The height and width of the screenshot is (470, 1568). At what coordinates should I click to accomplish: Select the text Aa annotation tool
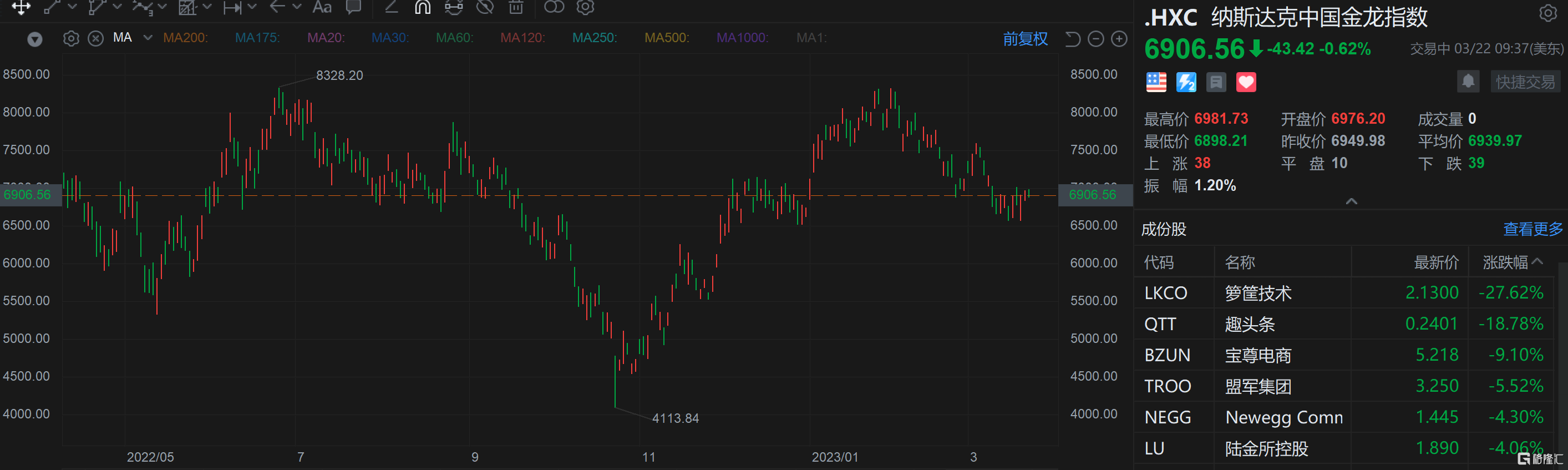(x=322, y=7)
